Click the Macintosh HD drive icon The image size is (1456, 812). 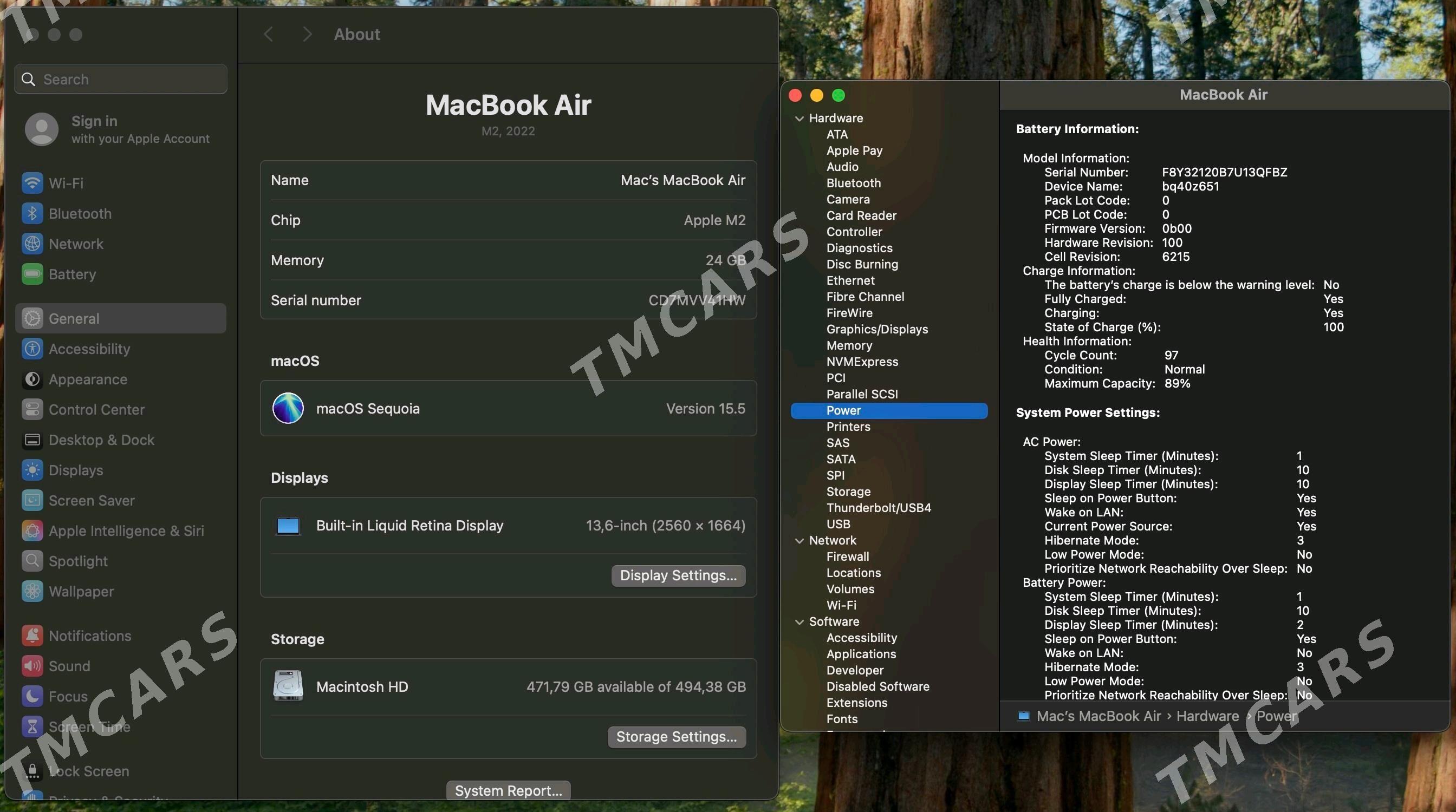point(288,686)
